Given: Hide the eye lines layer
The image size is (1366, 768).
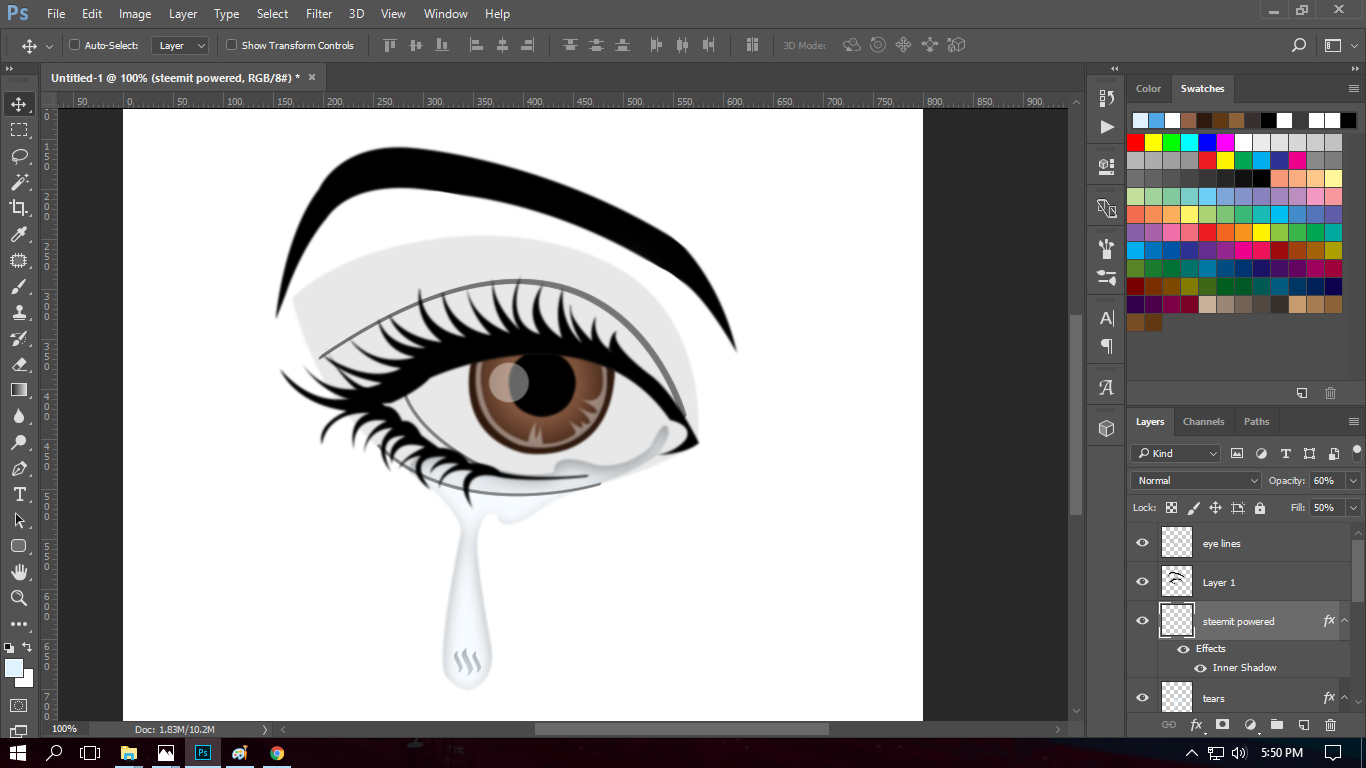Looking at the screenshot, I should click(1142, 543).
